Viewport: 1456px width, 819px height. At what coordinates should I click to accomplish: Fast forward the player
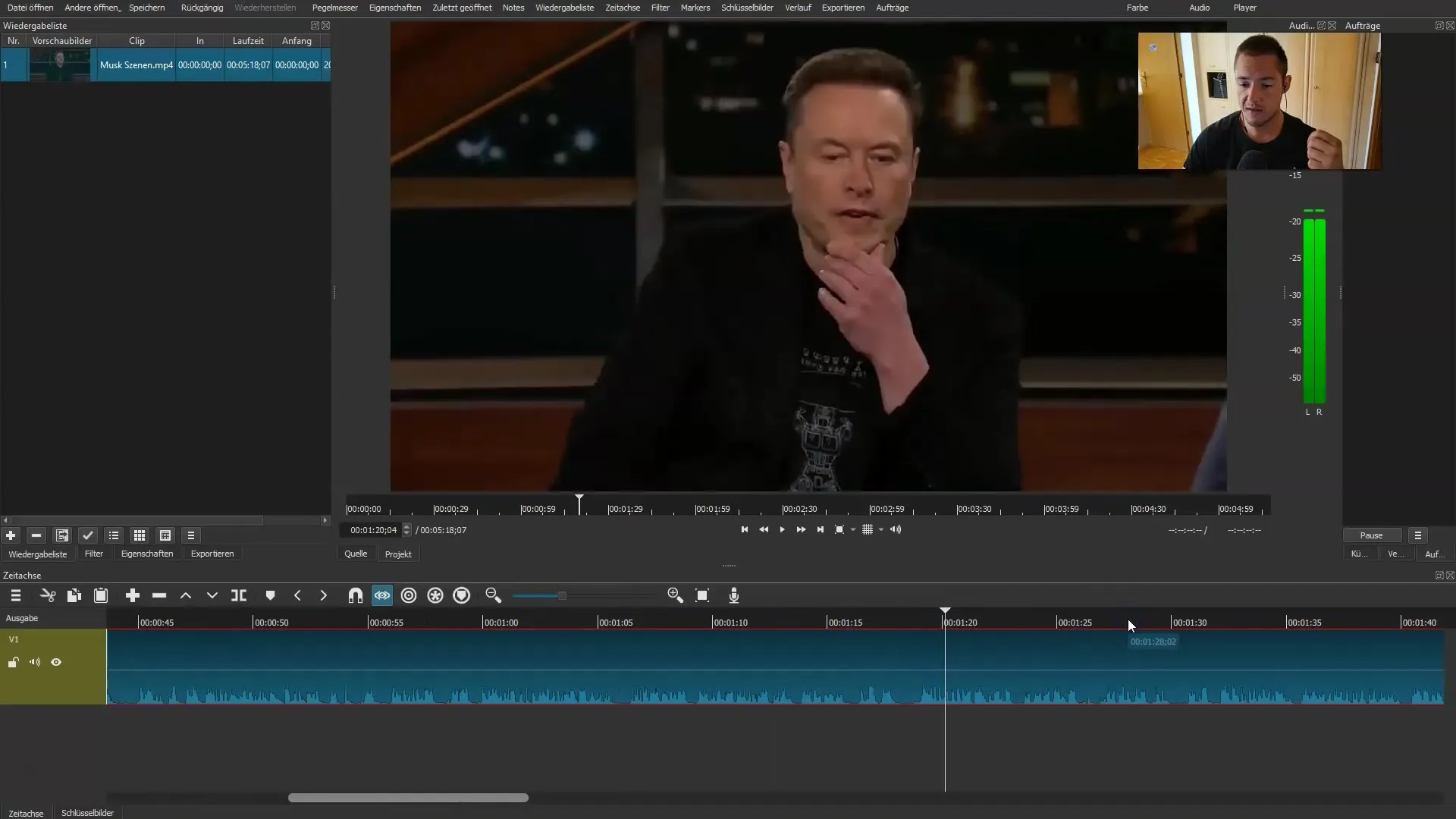[x=801, y=530]
